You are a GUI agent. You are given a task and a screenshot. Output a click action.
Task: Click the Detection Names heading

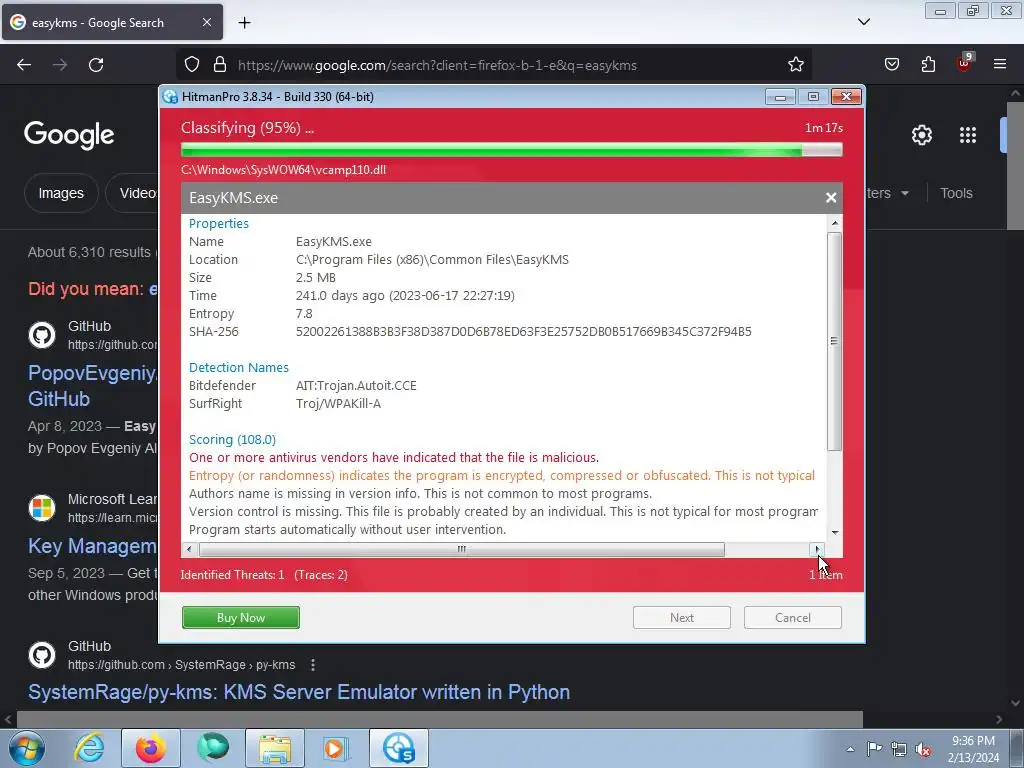pos(238,368)
